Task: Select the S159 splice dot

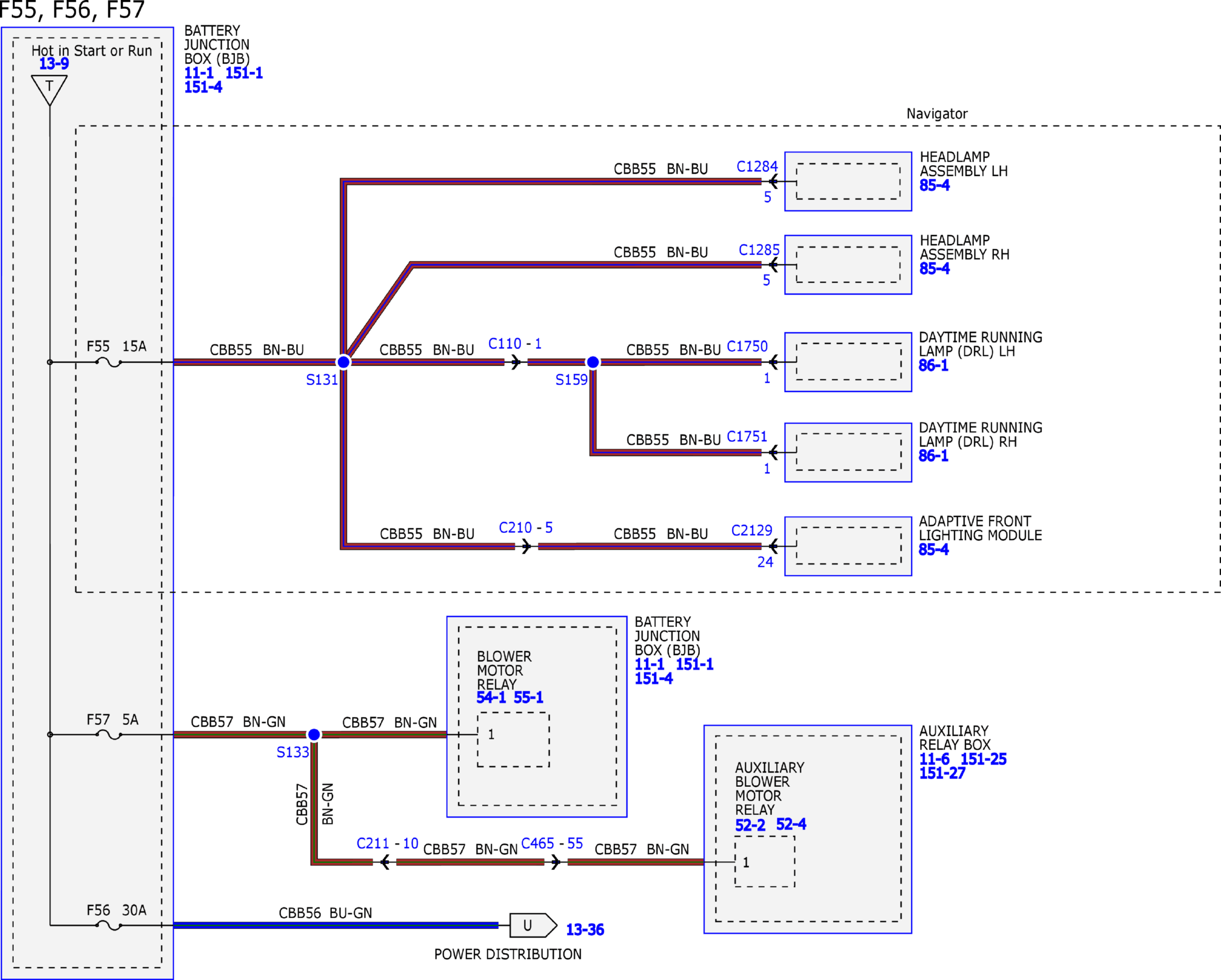Action: pyautogui.click(x=593, y=362)
